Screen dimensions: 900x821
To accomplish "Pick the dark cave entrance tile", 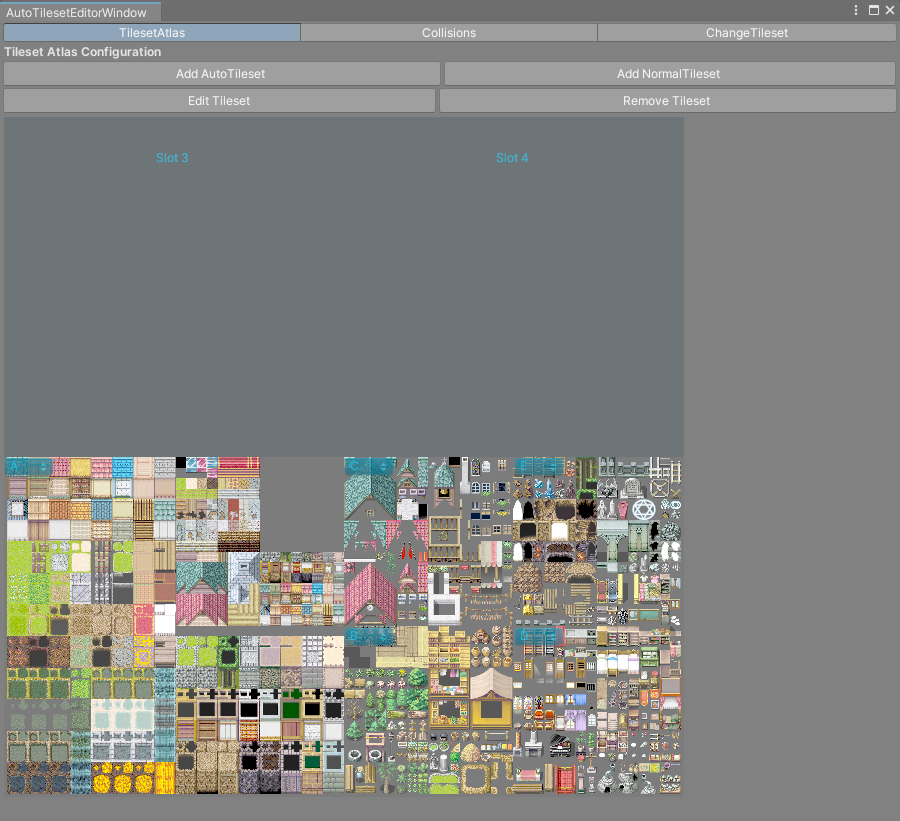I will pos(585,509).
